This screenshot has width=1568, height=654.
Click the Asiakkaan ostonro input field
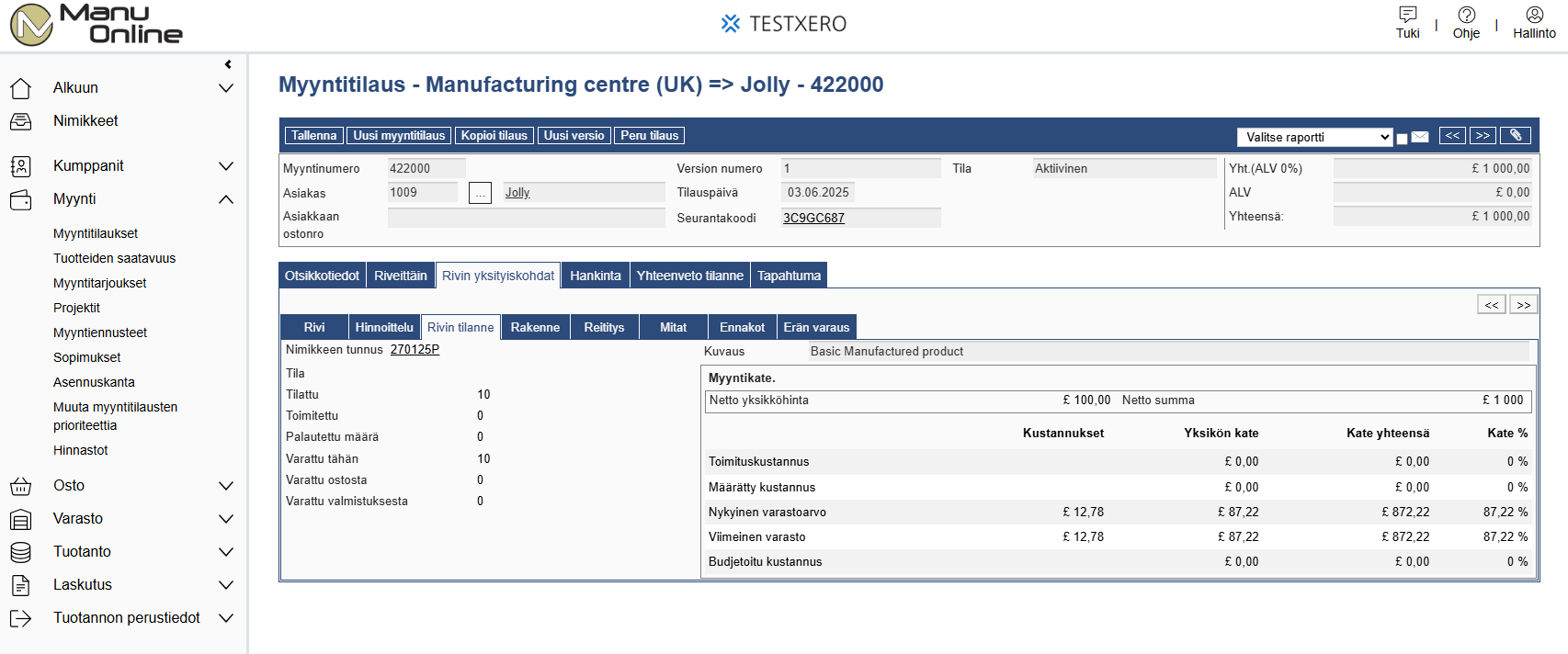[x=527, y=218]
